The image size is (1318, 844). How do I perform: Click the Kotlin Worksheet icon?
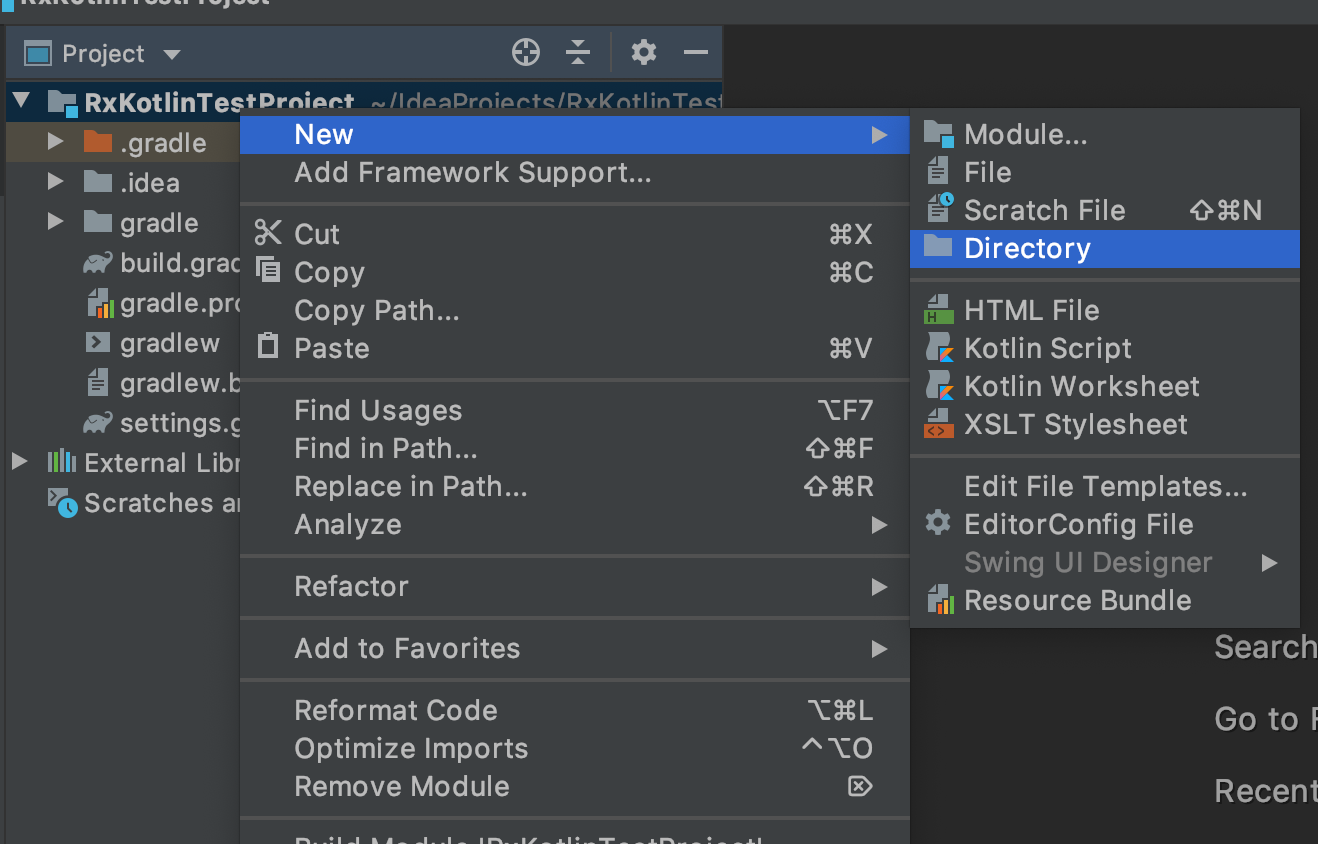coord(939,386)
